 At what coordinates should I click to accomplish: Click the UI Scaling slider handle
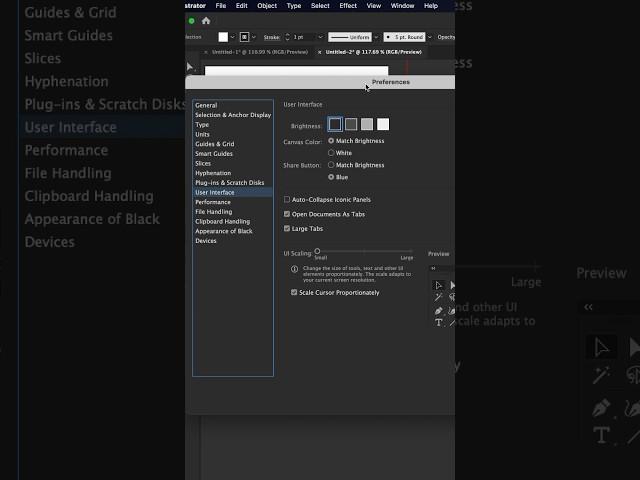pos(317,251)
